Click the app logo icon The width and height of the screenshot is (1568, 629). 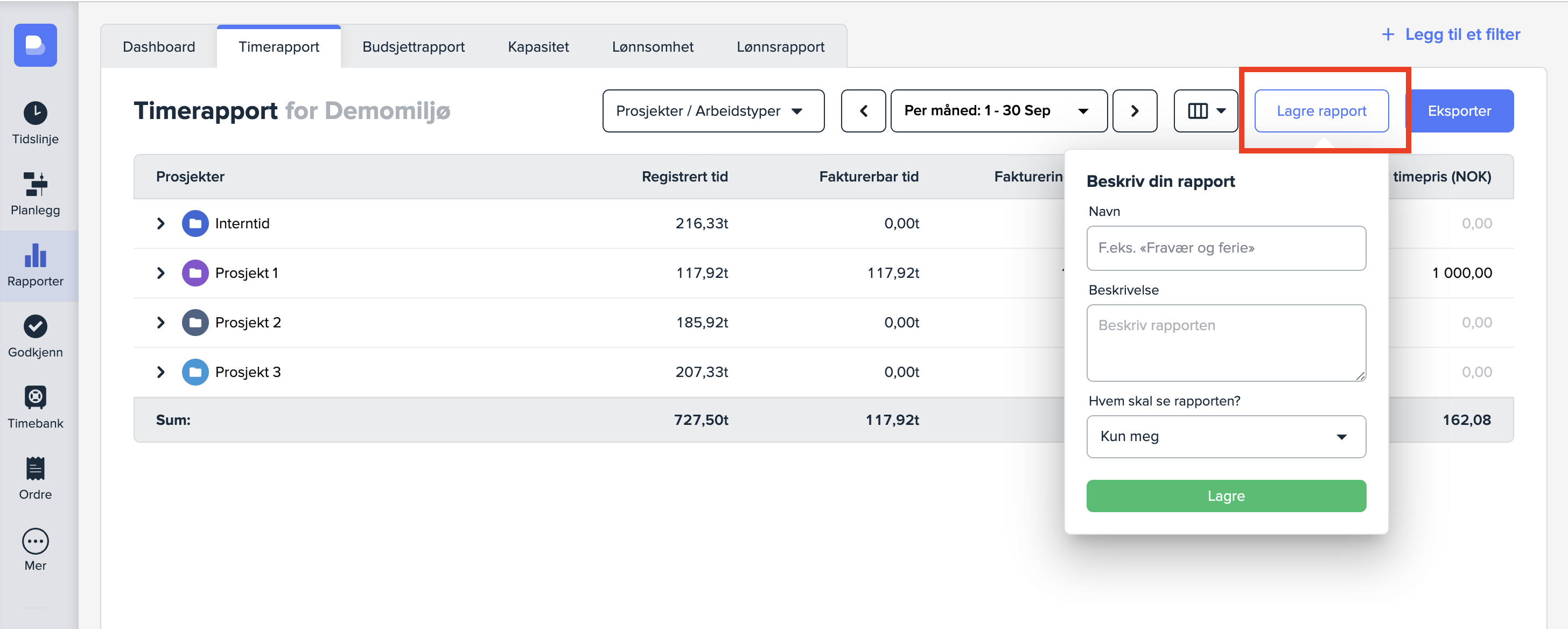pos(36,45)
